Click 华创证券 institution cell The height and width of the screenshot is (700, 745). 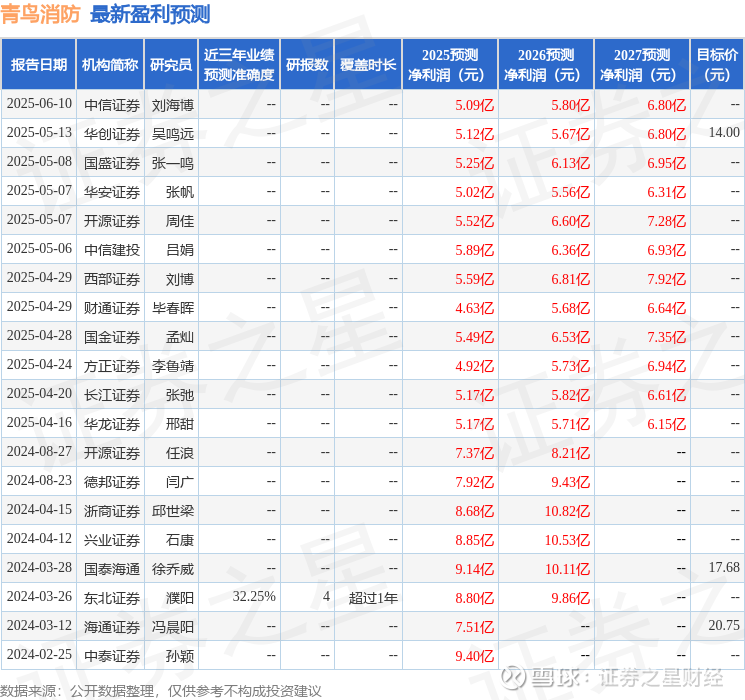tap(112, 134)
